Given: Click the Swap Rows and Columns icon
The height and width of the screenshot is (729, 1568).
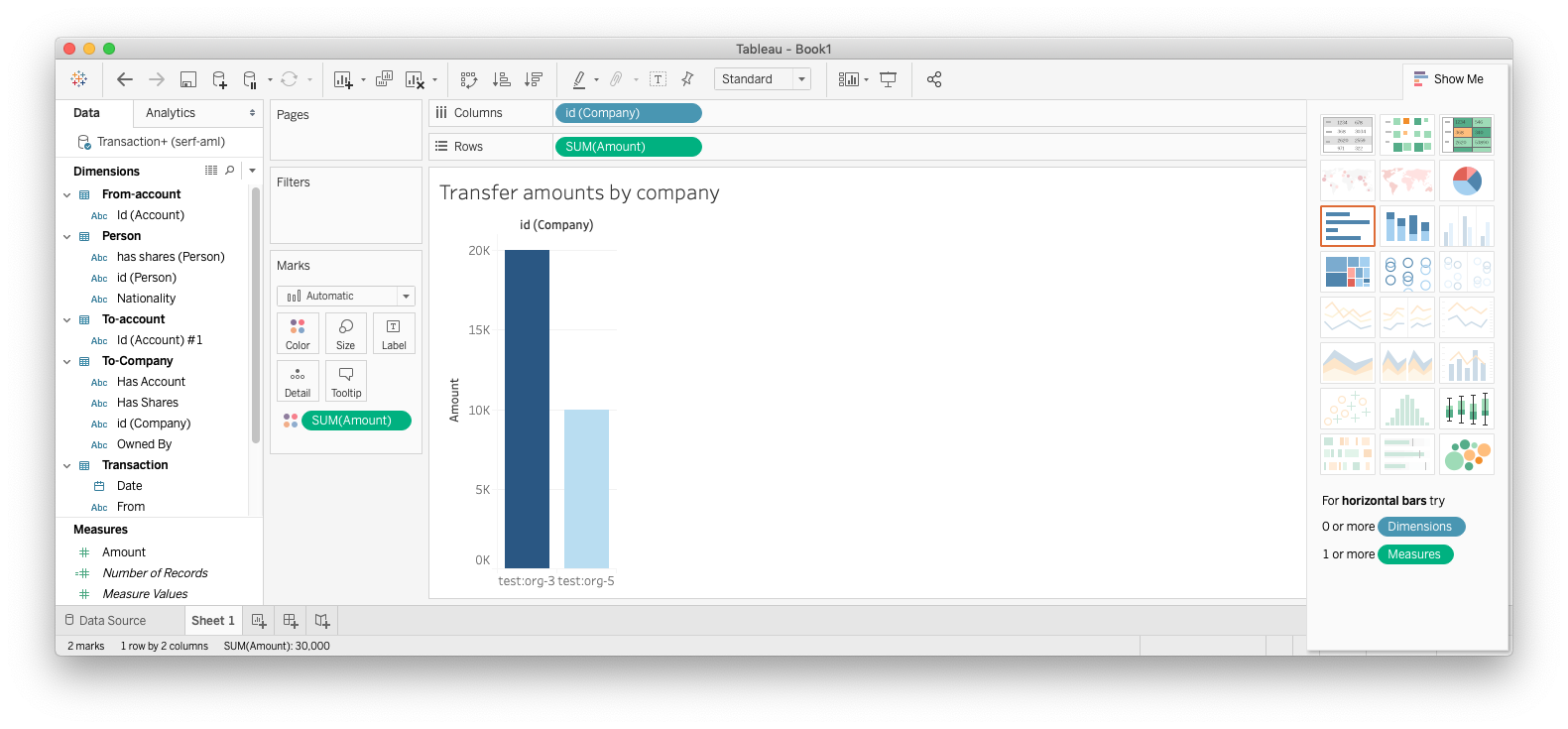Looking at the screenshot, I should click(469, 79).
